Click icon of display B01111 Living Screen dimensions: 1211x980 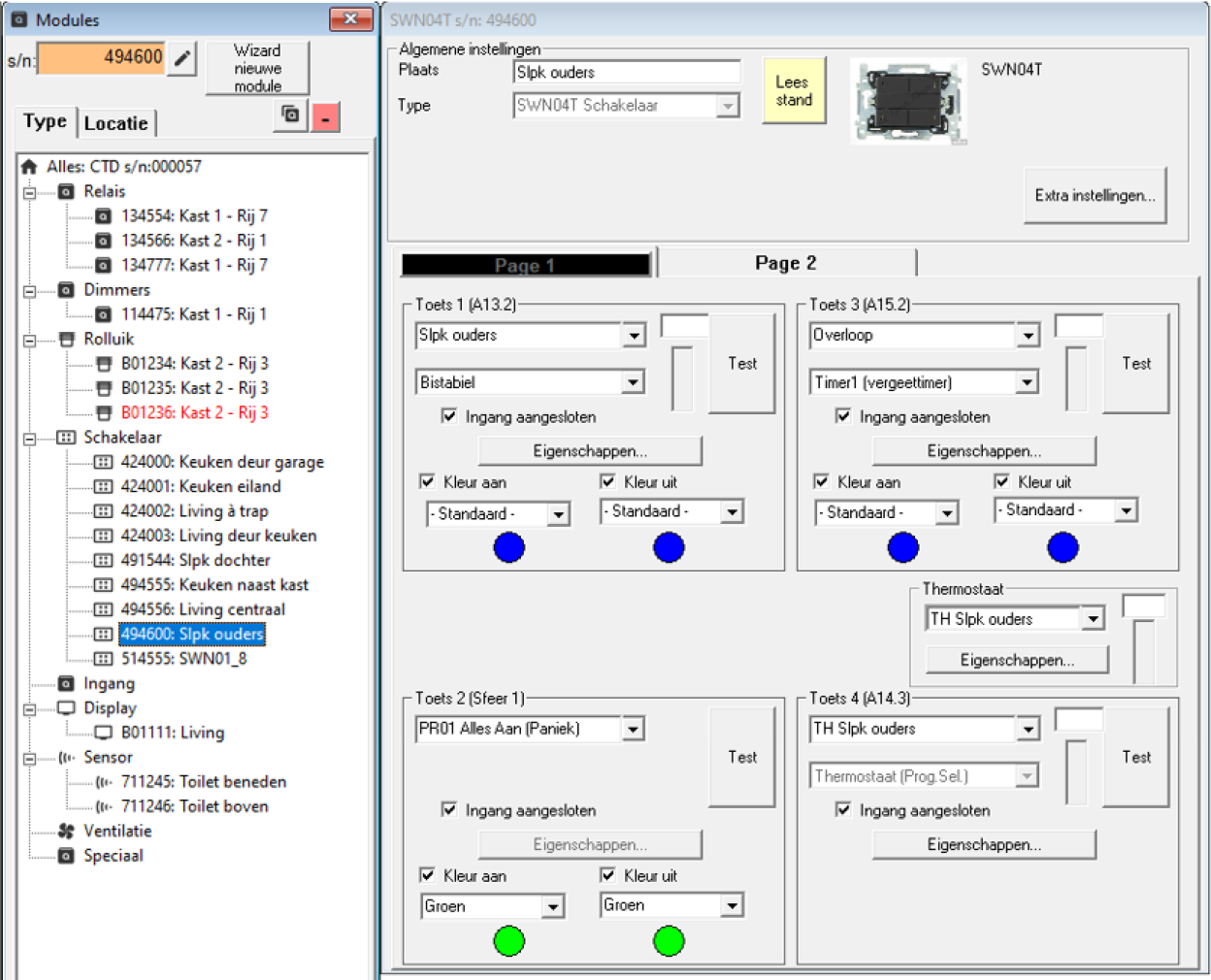pyautogui.click(x=103, y=733)
